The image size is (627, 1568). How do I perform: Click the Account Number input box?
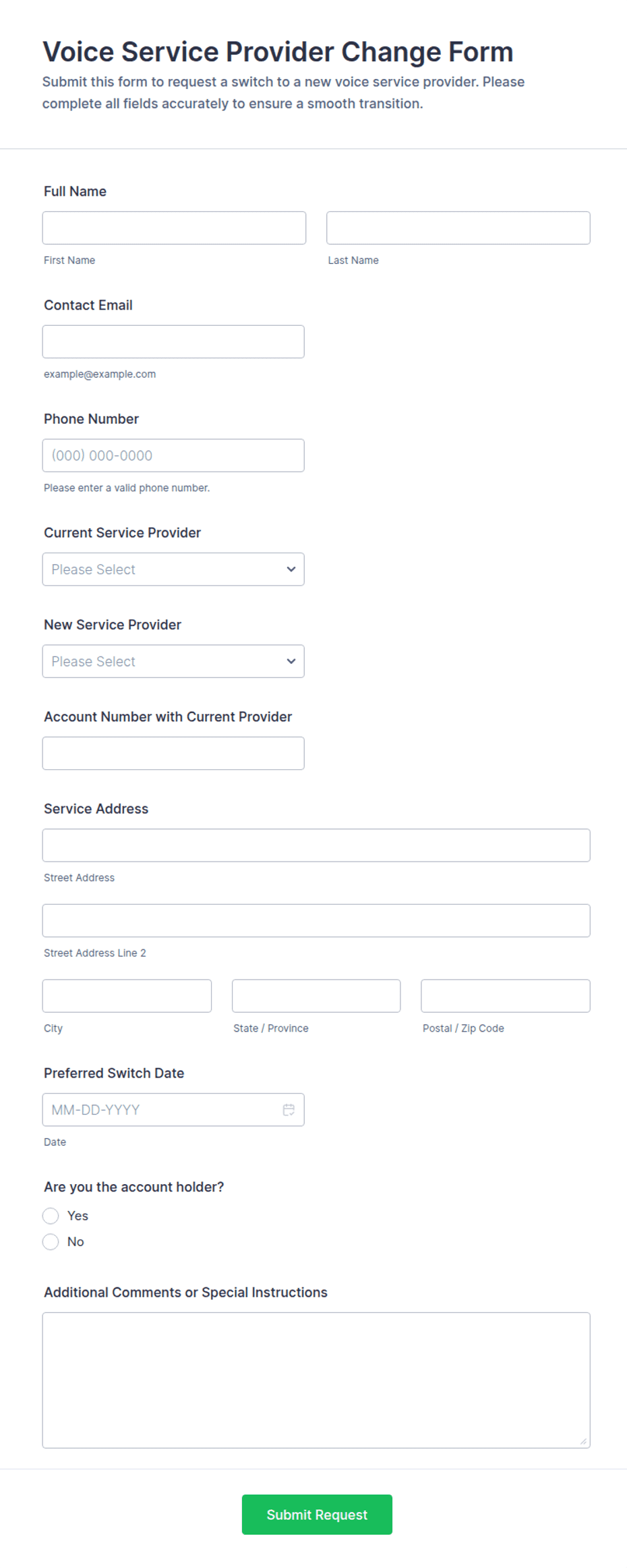click(x=173, y=753)
